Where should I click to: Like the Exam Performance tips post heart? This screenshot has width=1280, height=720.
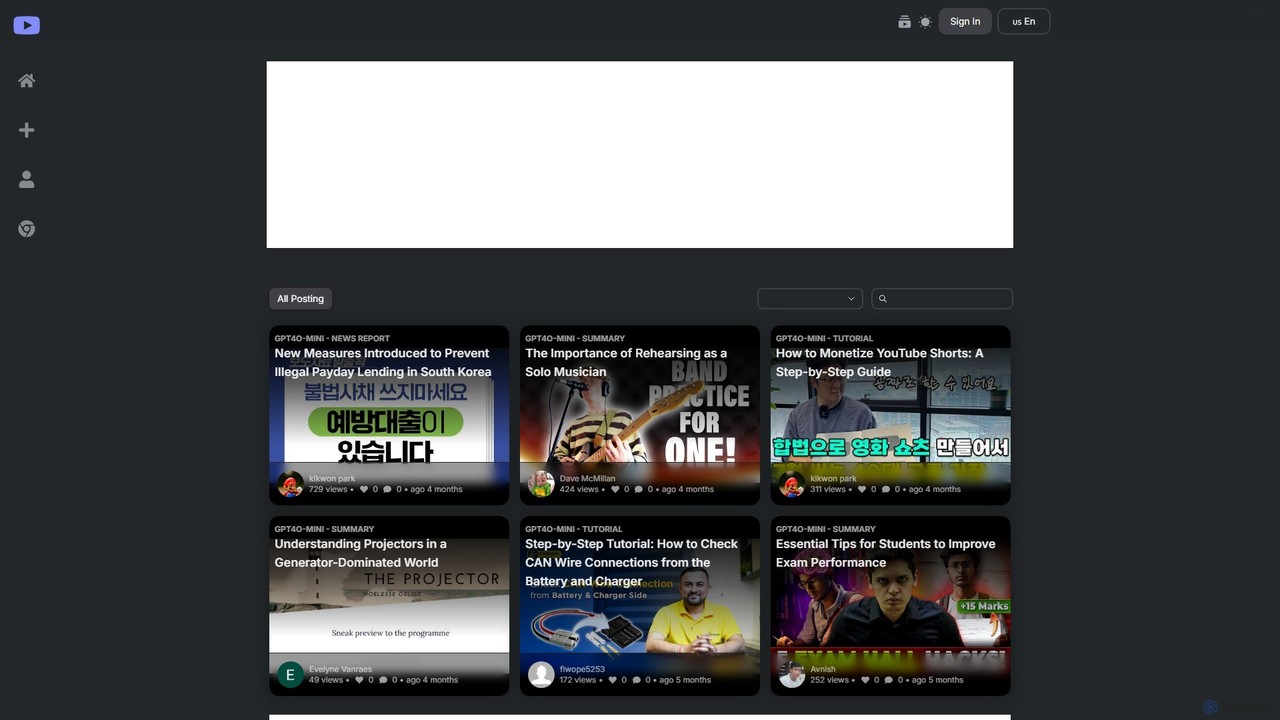point(865,680)
